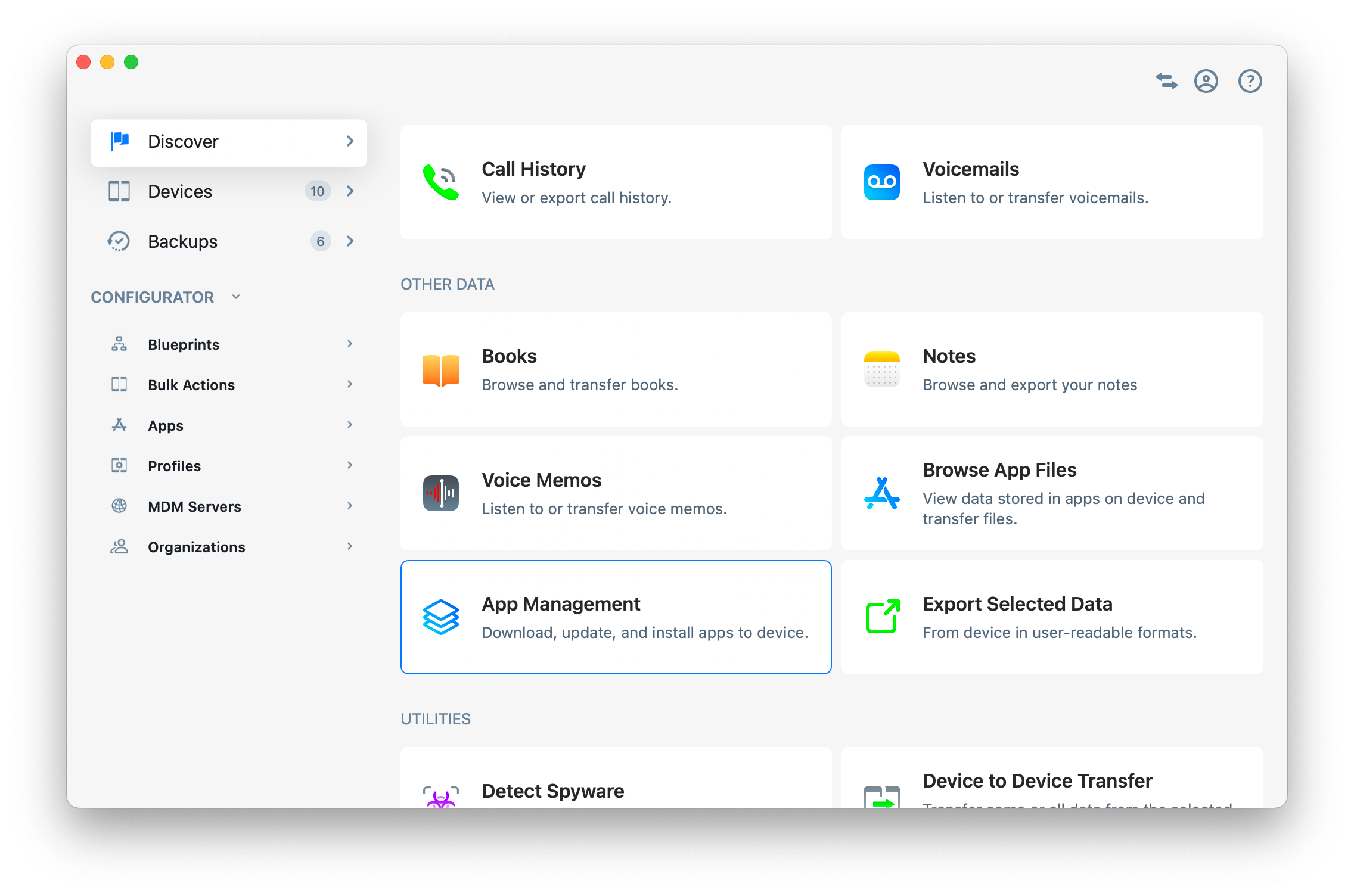Expand the Blueprints chevron
This screenshot has width=1354, height=896.
coord(350,344)
